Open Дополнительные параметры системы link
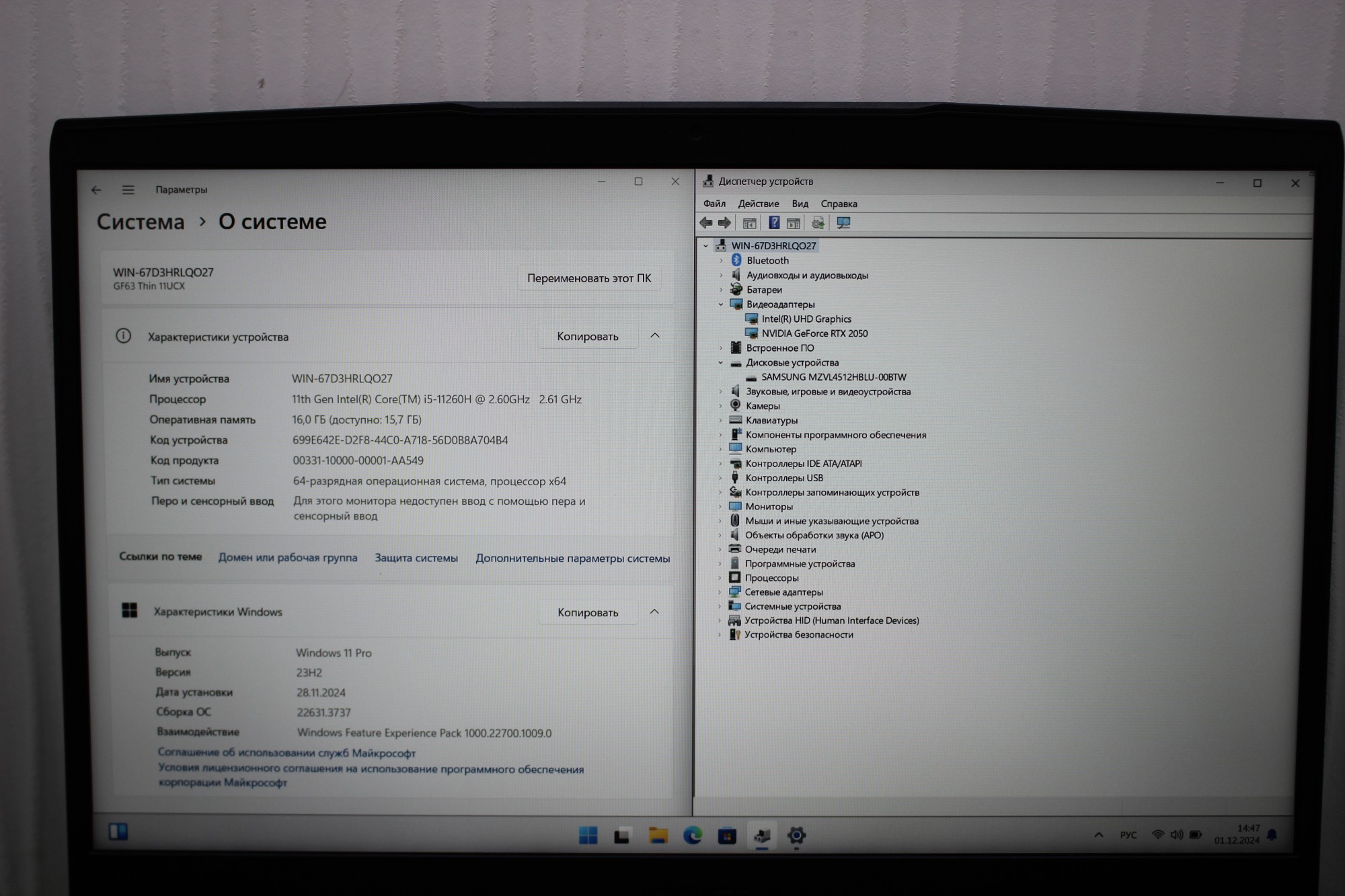 pos(572,559)
